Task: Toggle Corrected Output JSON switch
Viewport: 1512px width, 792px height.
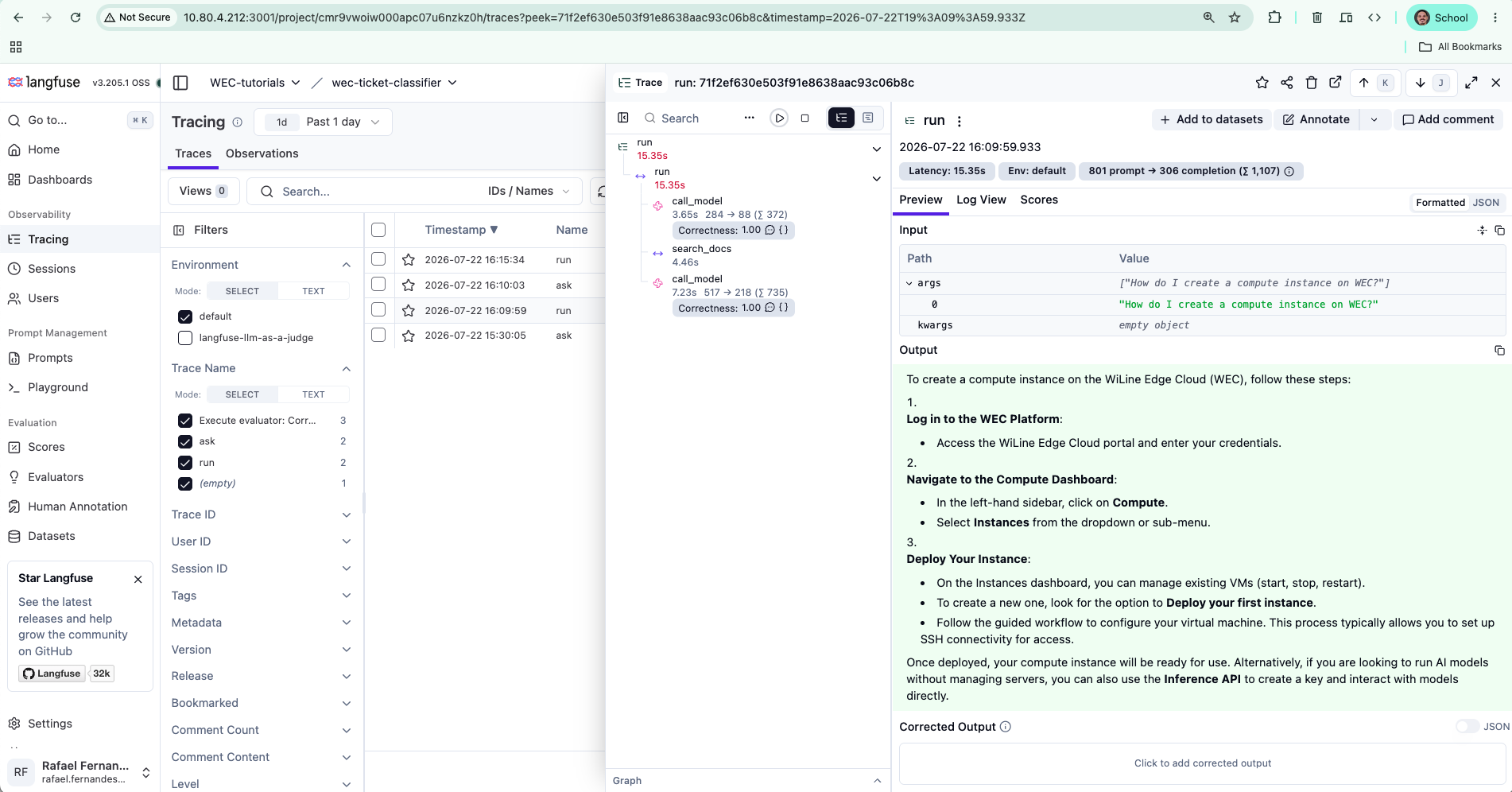Action: coord(1467,727)
